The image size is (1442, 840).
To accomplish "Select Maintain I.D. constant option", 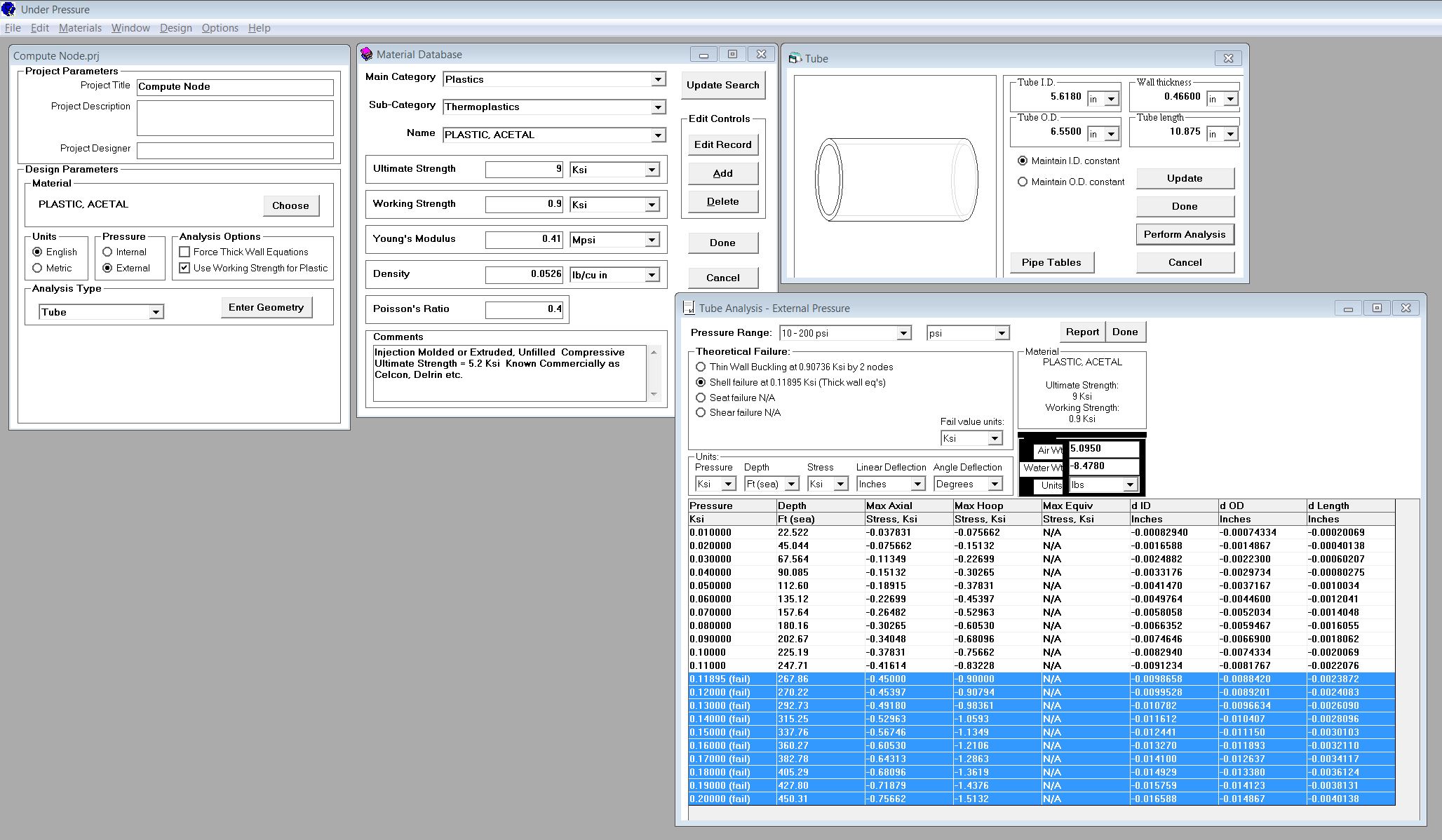I will click(x=1023, y=161).
